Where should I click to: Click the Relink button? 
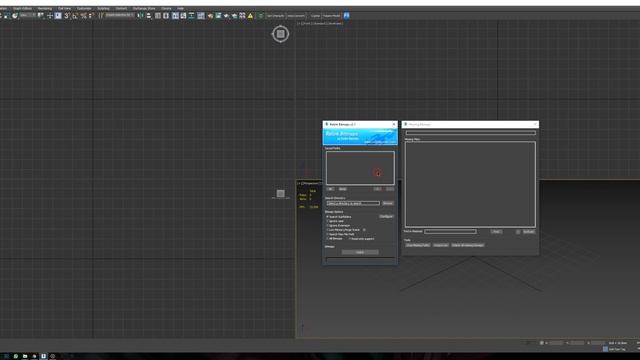(x=360, y=252)
